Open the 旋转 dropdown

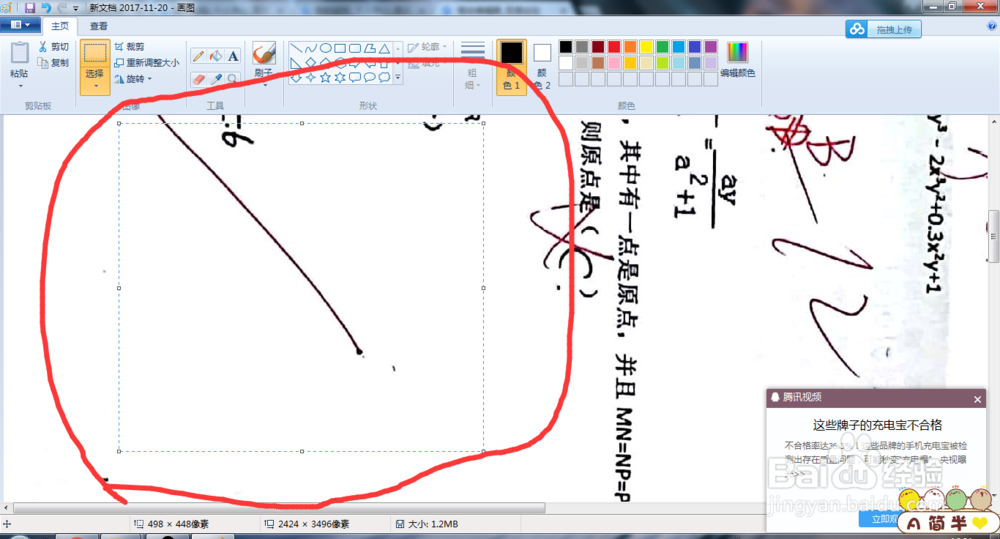click(133, 79)
